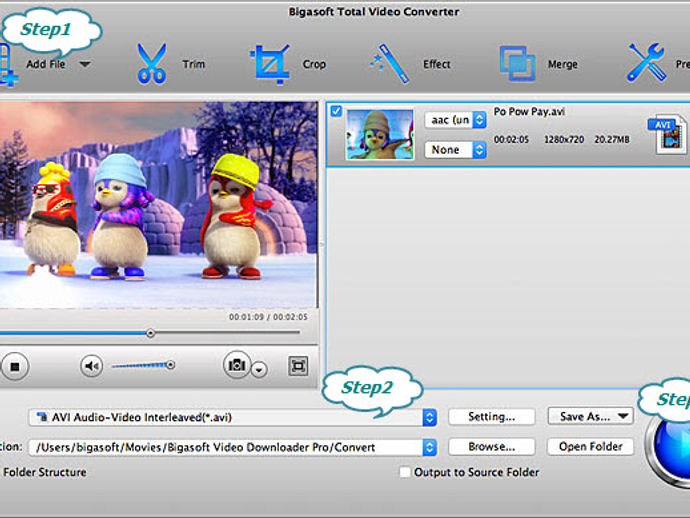Select the Po Pow Pay.avi file name

[529, 112]
